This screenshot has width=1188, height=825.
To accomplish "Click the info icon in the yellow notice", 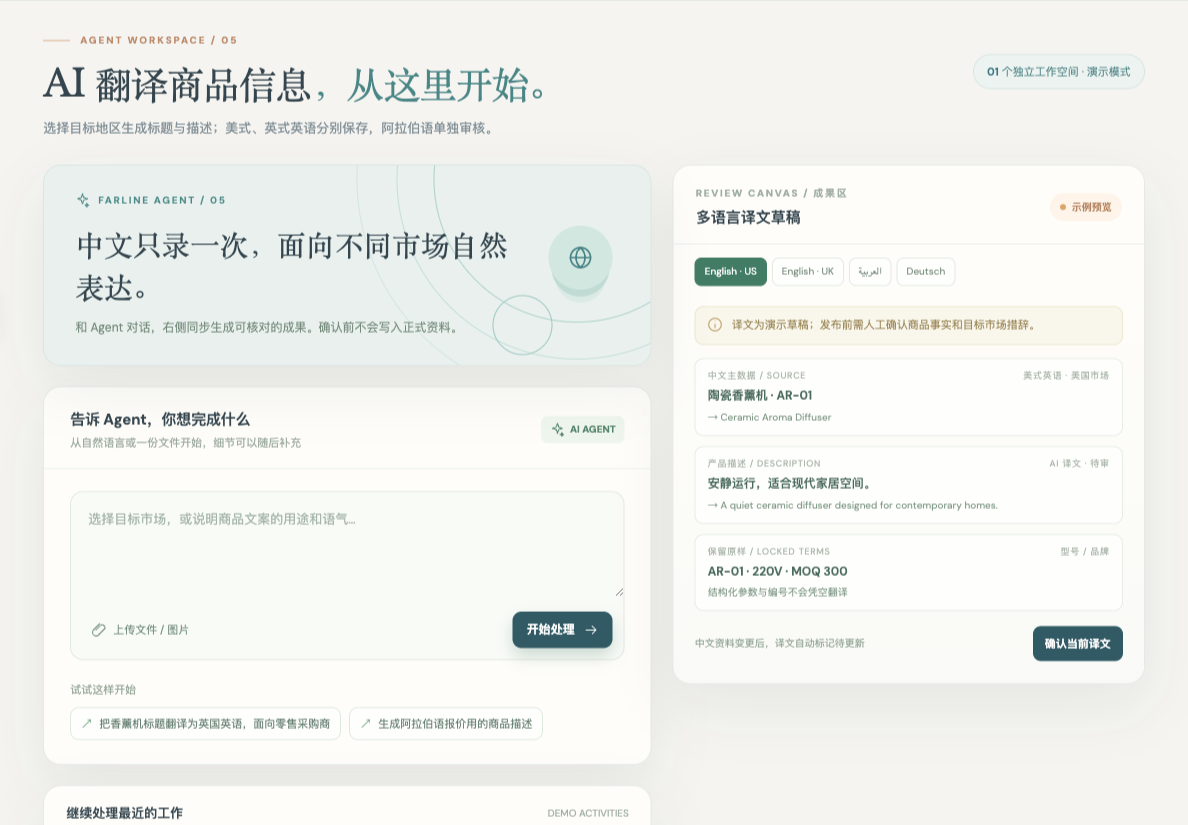I will [x=714, y=325].
